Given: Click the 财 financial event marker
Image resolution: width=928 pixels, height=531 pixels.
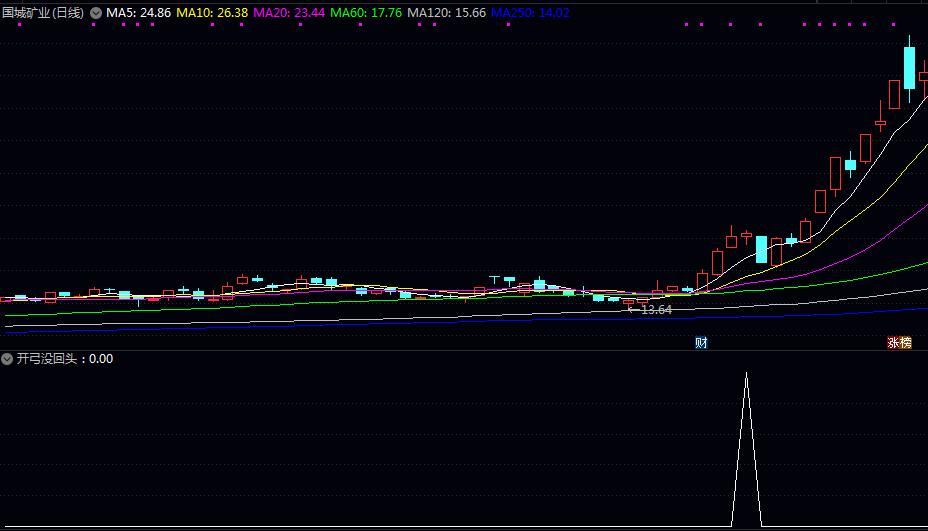Looking at the screenshot, I should tap(701, 343).
